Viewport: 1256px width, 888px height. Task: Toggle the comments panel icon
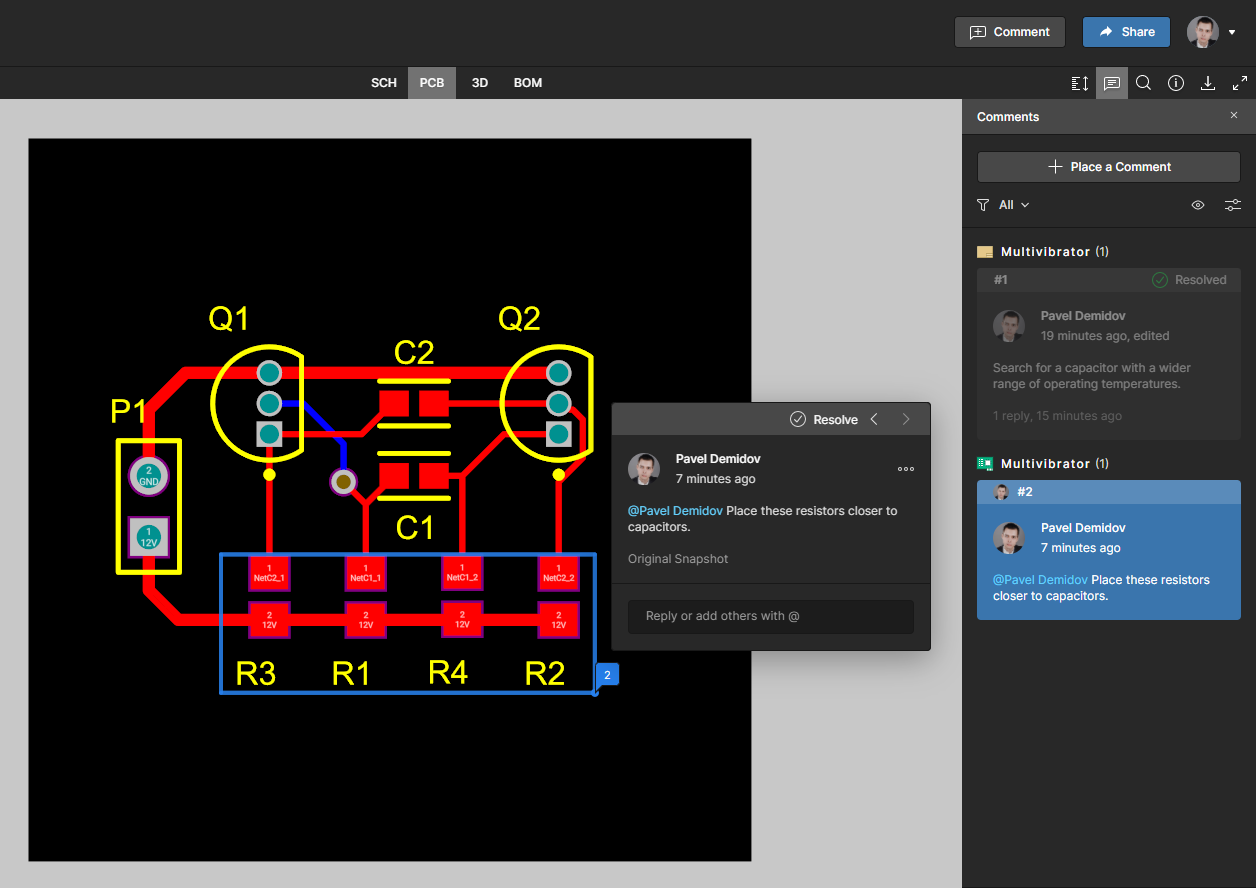(x=1111, y=83)
